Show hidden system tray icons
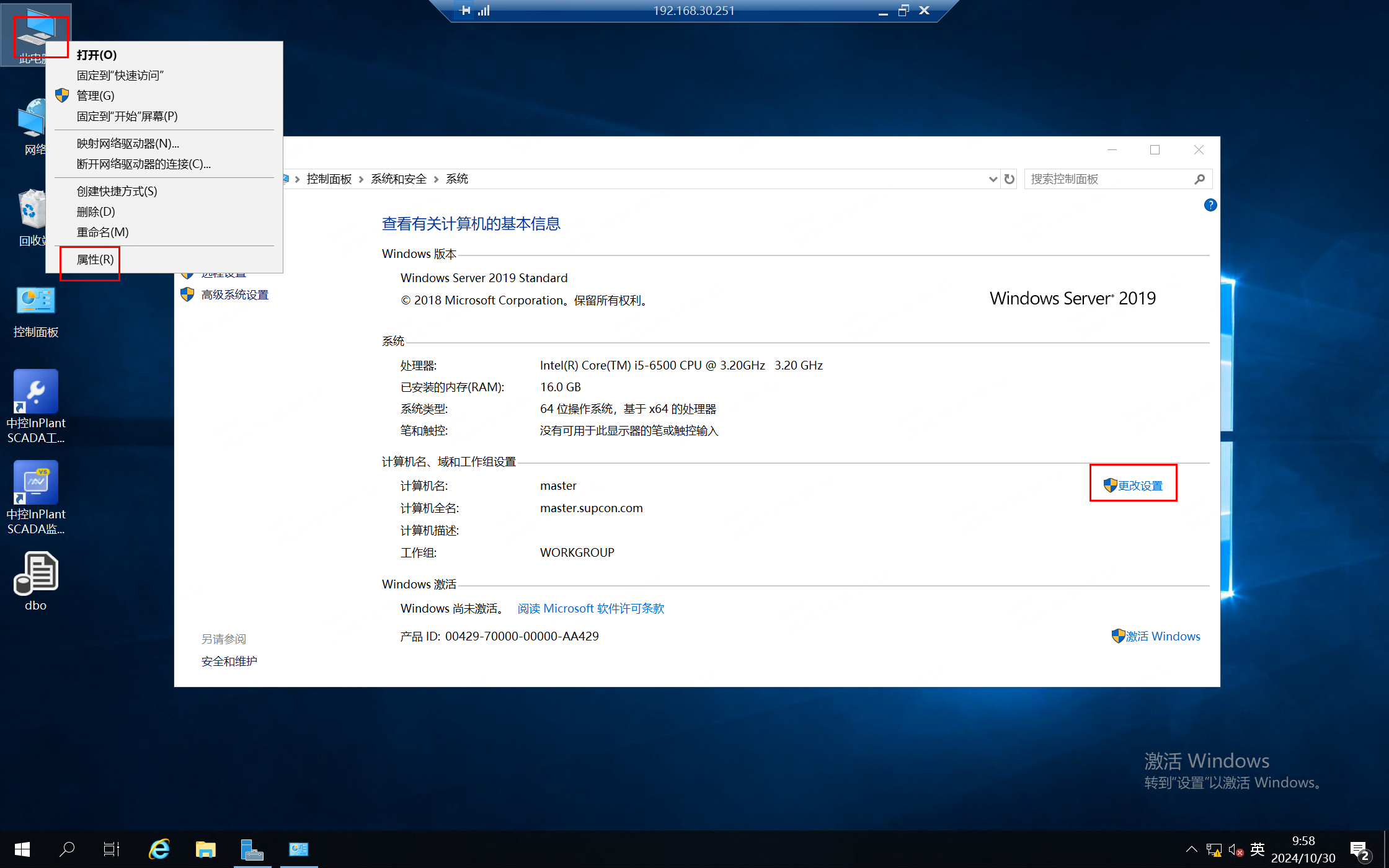 click(x=1191, y=849)
